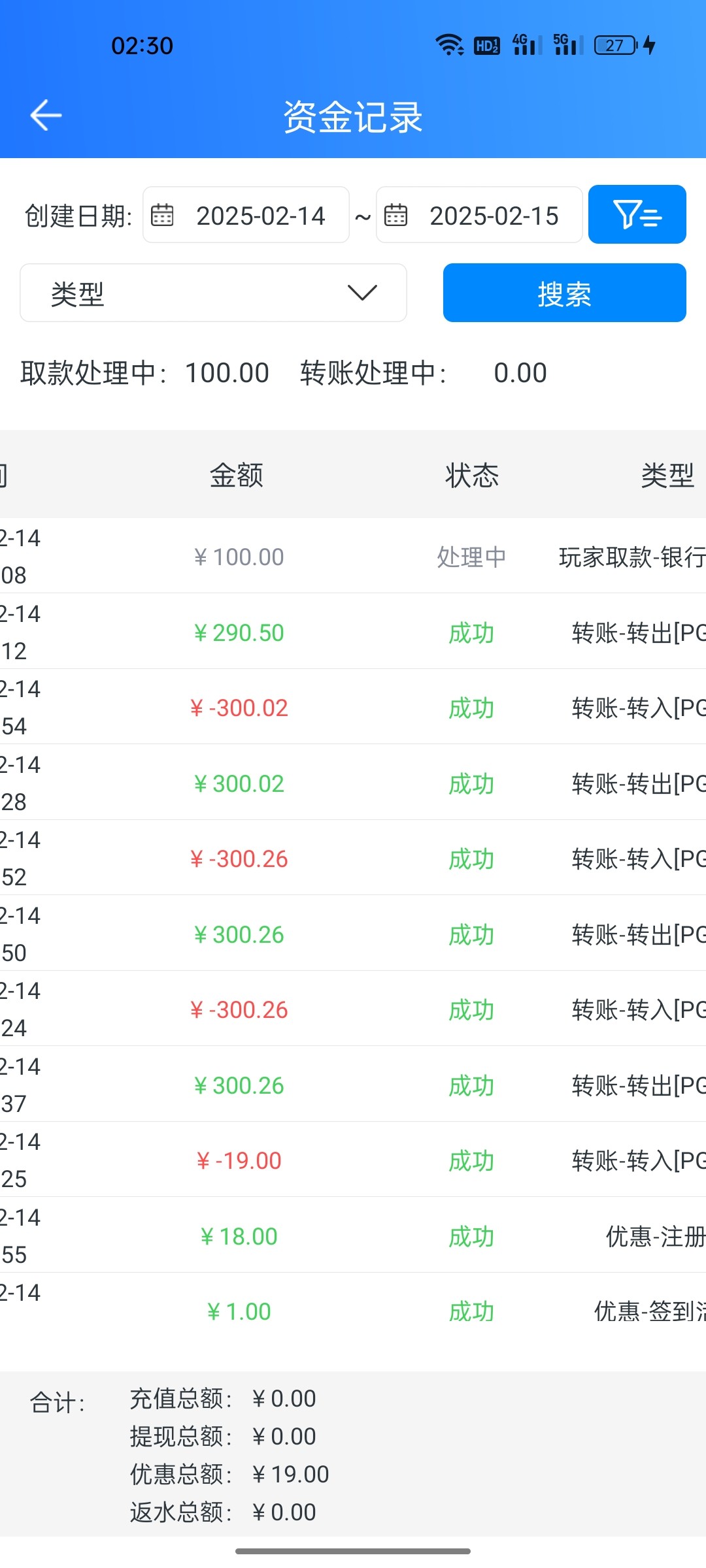706x1568 pixels.
Task: Click the 类型 column header in table
Action: click(667, 475)
